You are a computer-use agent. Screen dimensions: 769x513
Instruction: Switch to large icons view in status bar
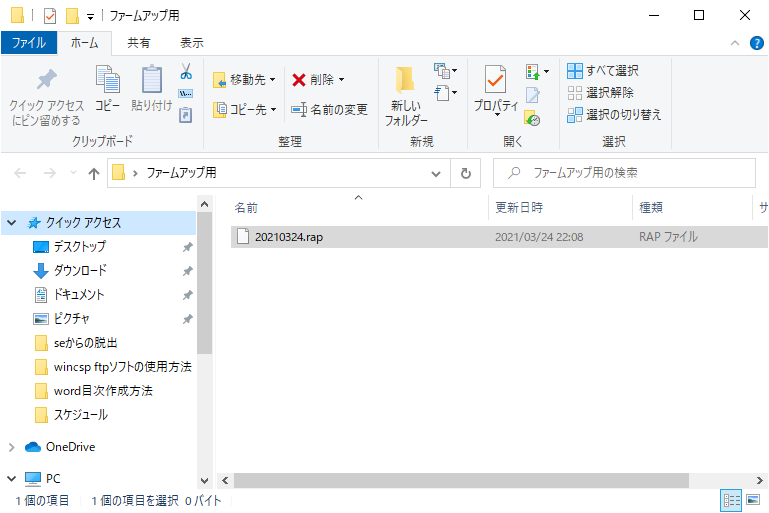(x=753, y=501)
